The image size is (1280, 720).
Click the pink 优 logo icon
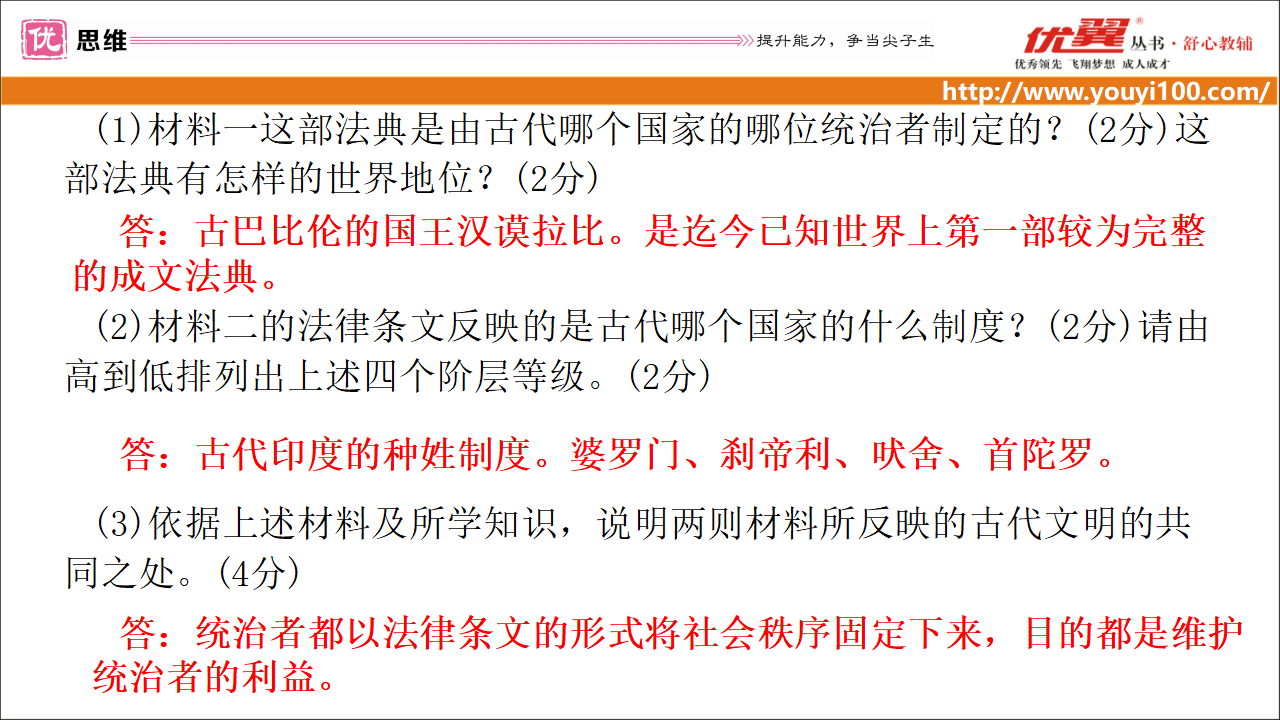(44, 40)
